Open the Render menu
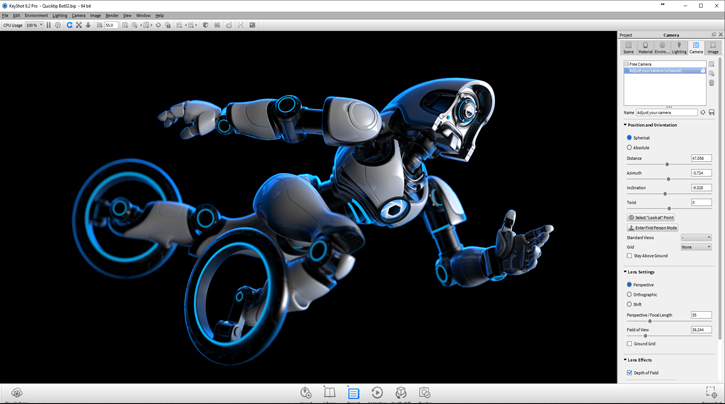Screen dimensions: 725x404 [x=112, y=16]
